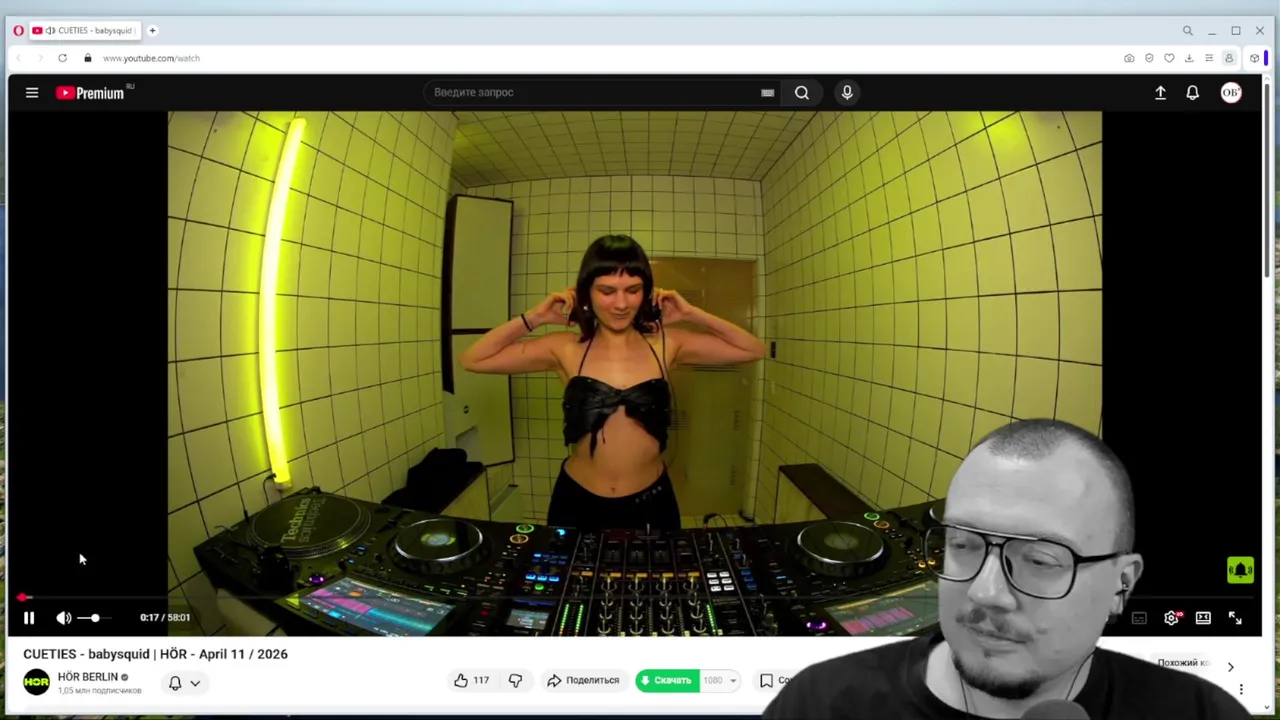Open YouTube notifications bell in header
Viewport: 1280px width, 720px height.
pos(1192,93)
